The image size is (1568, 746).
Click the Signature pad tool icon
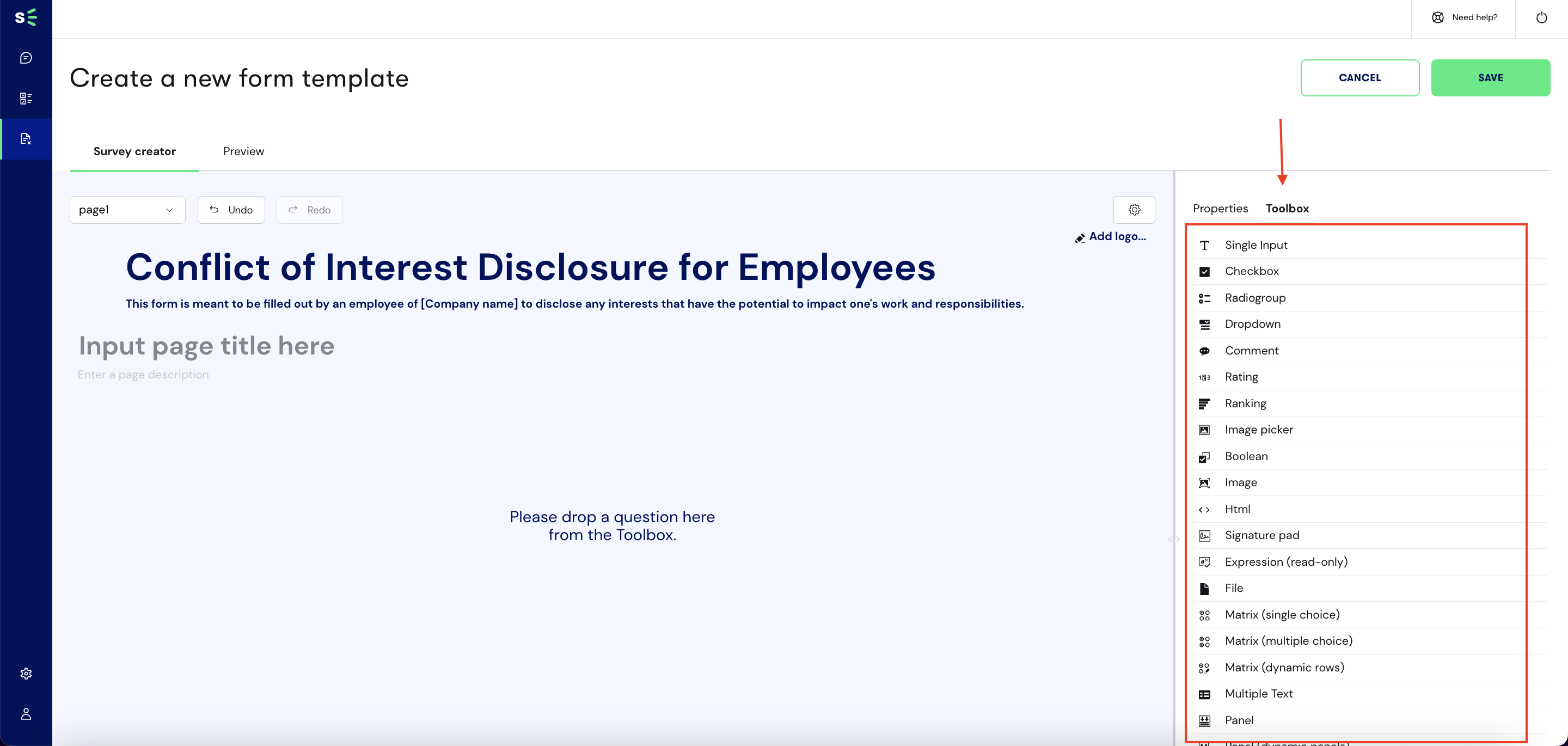[x=1204, y=535]
